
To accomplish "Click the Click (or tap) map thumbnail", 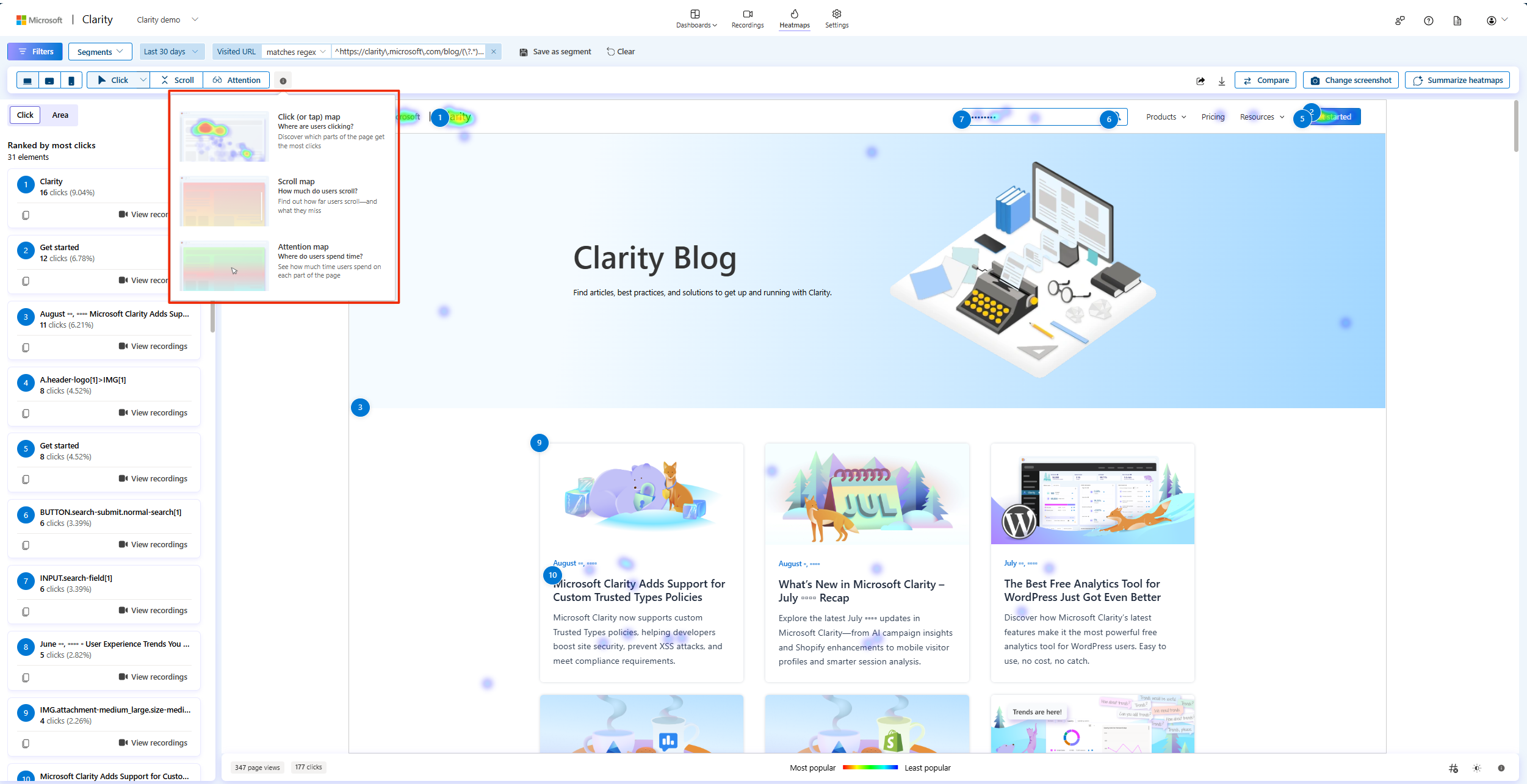I will tap(224, 136).
